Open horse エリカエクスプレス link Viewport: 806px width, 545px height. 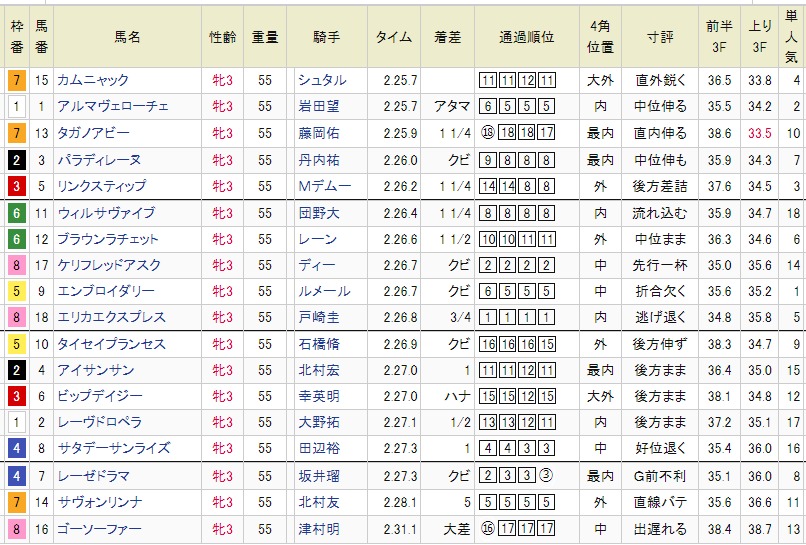point(112,317)
